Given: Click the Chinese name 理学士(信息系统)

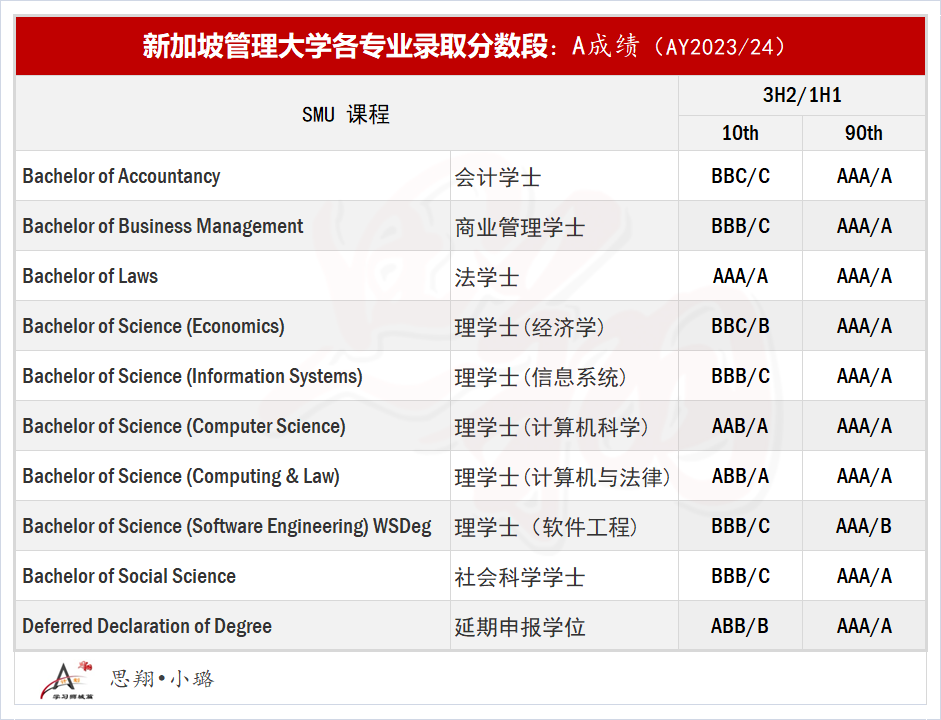Looking at the screenshot, I should click(x=541, y=377).
